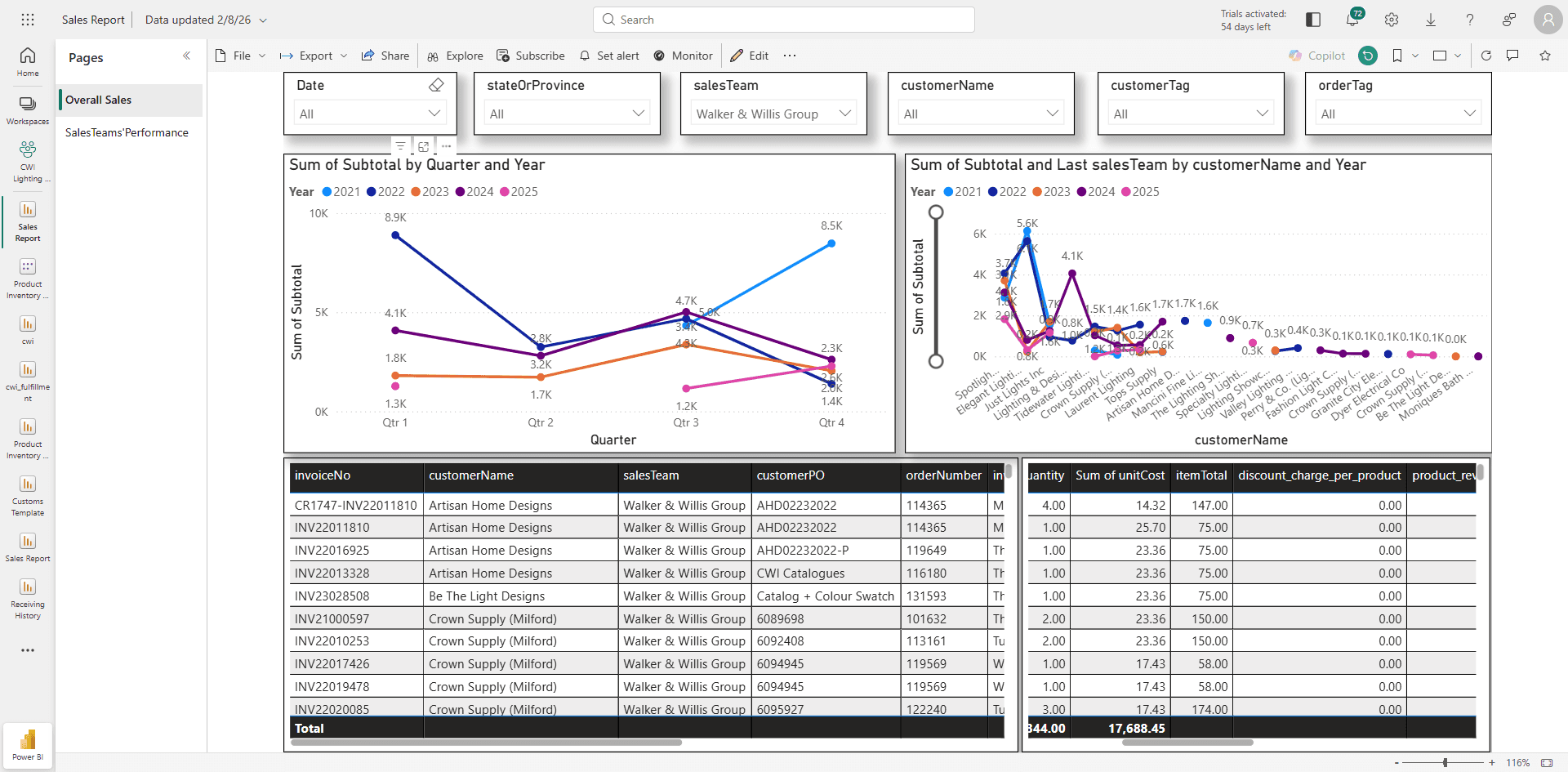Open the app launcher waffle icon

coord(28,20)
